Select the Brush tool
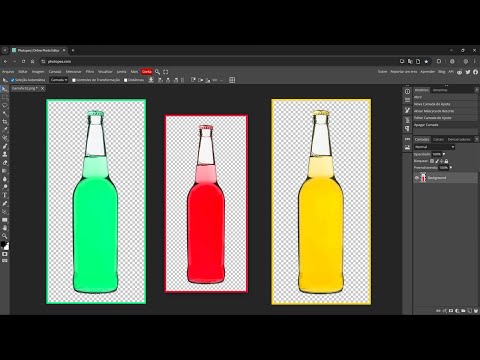Image resolution: width=480 pixels, height=360 pixels. [5, 146]
